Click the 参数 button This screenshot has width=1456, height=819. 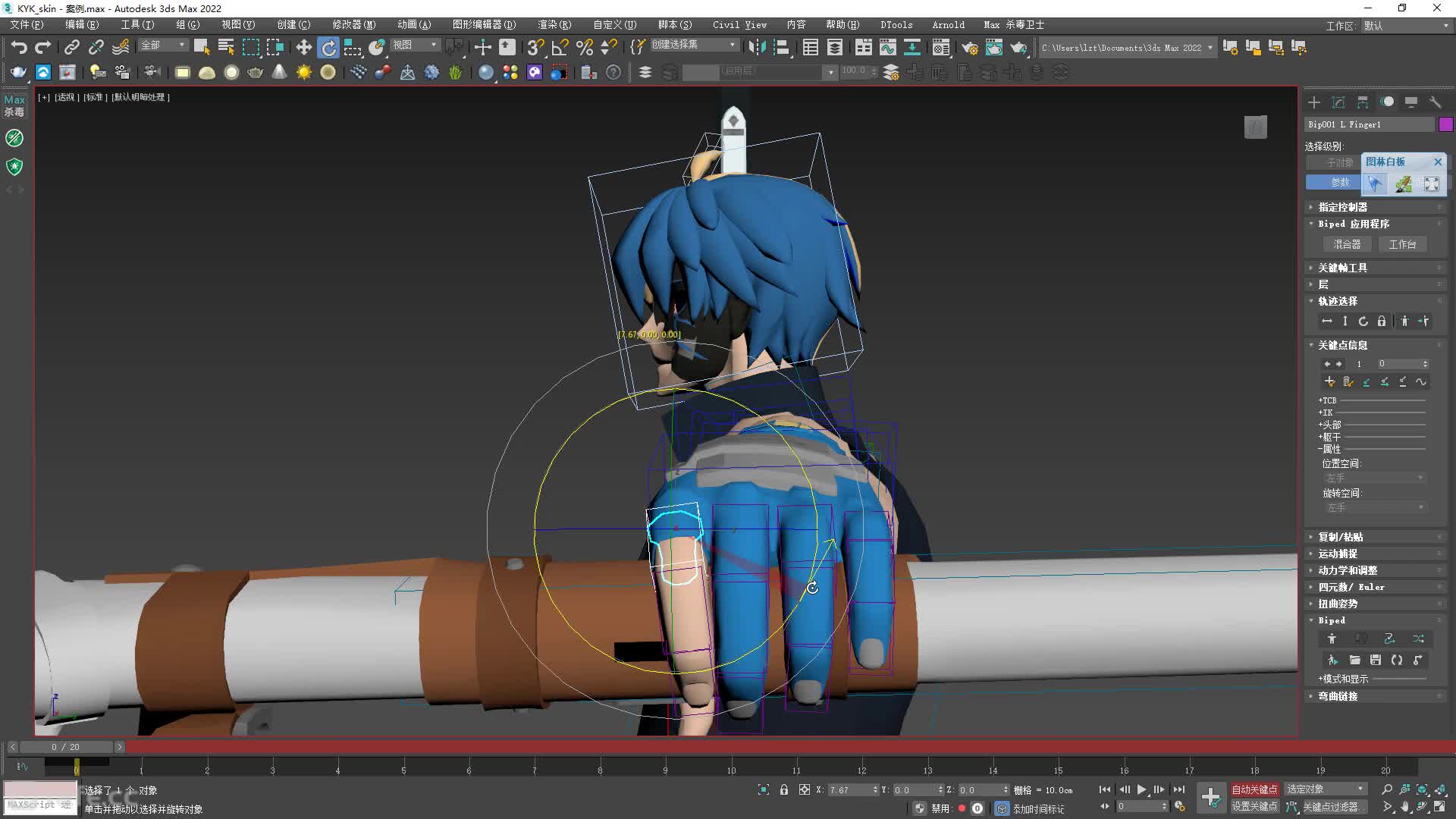[x=1333, y=182]
